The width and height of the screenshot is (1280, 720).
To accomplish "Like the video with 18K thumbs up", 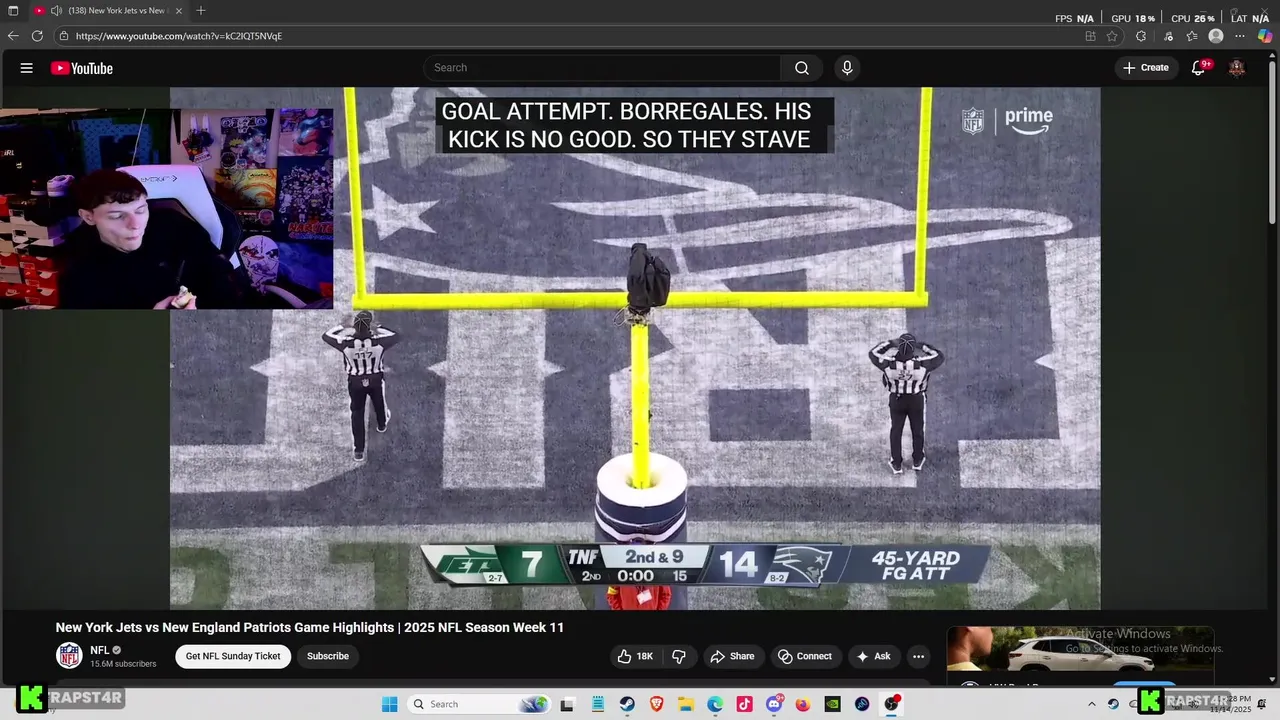I will [636, 656].
